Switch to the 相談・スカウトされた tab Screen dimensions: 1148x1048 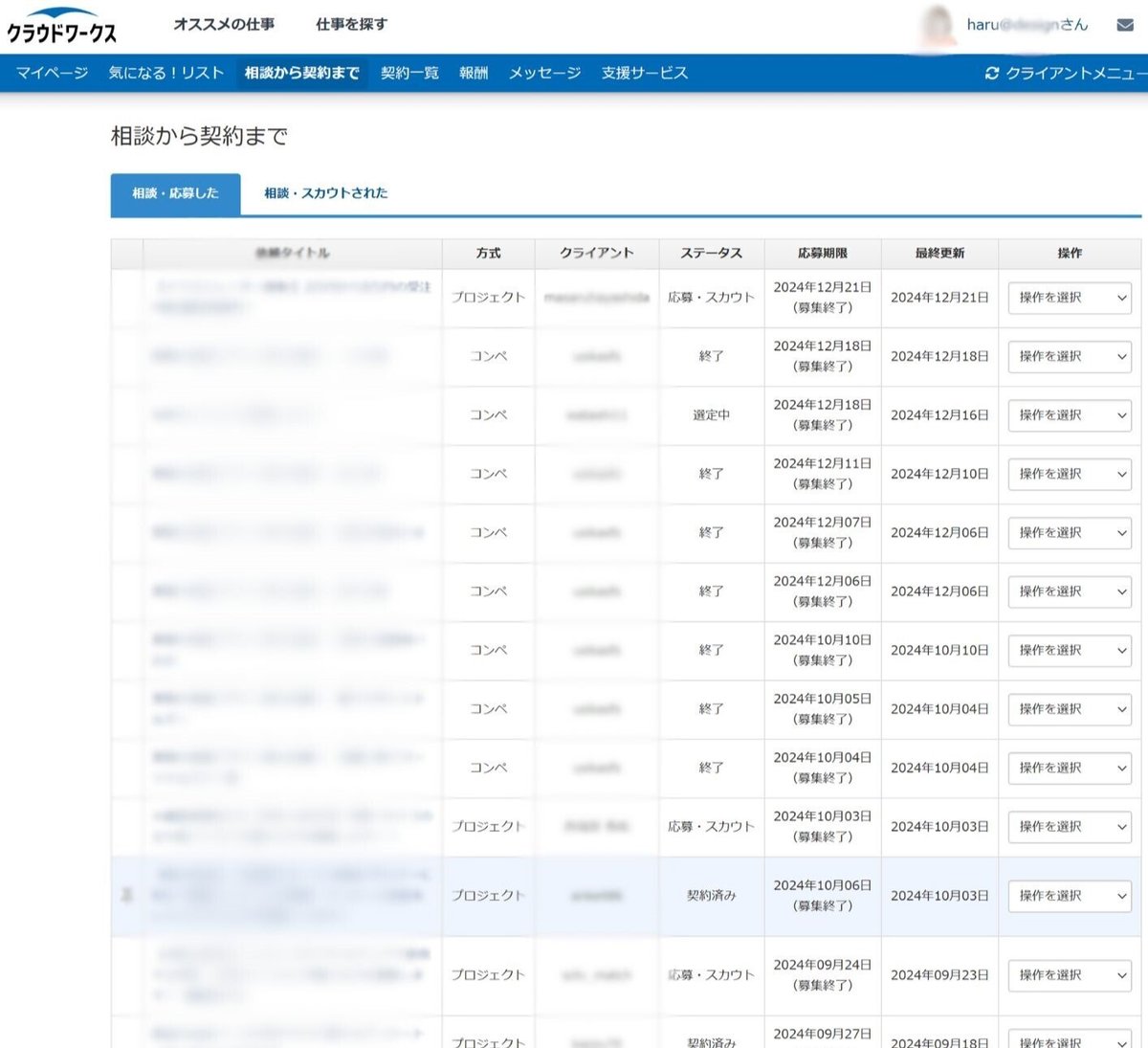tap(324, 194)
